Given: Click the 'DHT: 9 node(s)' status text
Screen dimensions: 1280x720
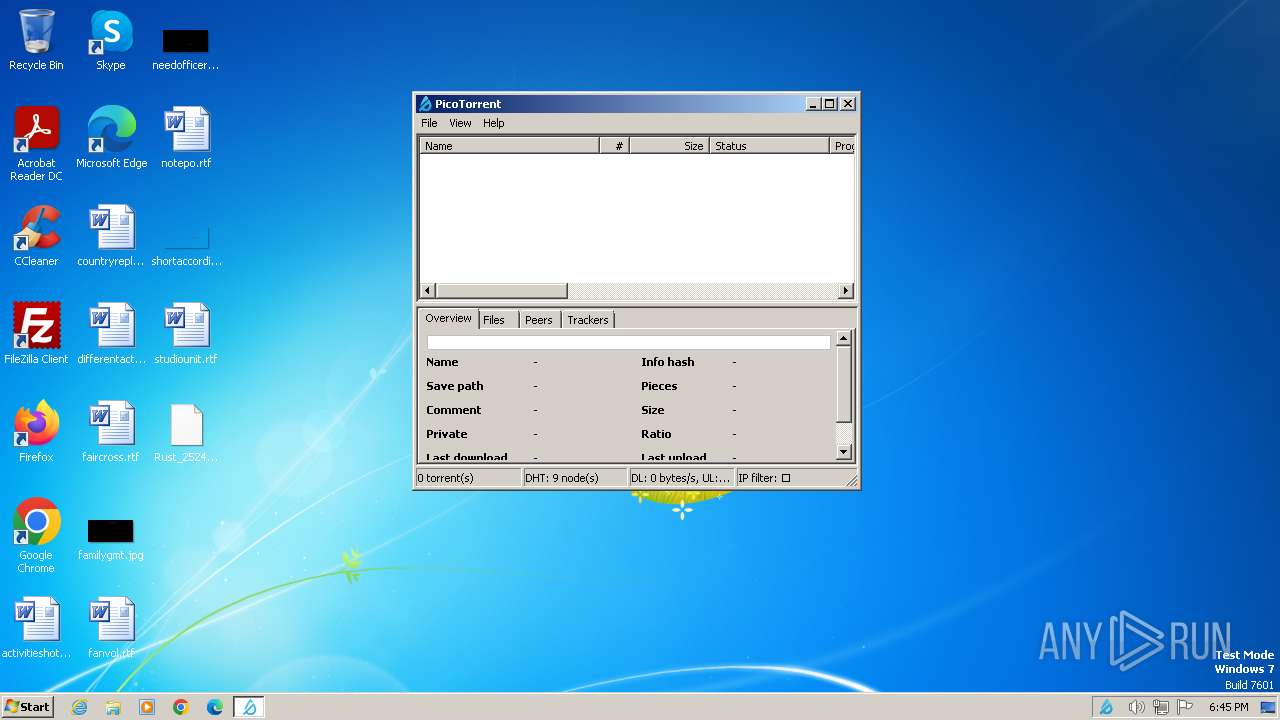Looking at the screenshot, I should coord(562,478).
